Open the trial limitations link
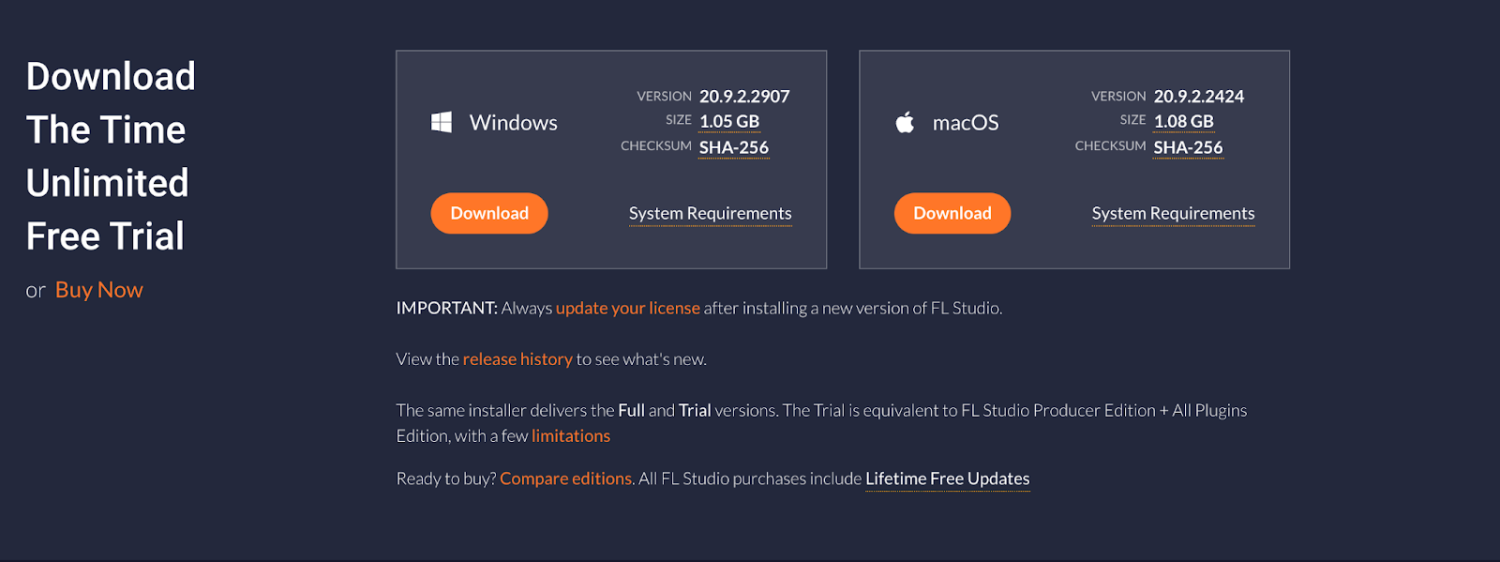This screenshot has width=1500, height=562. pyautogui.click(x=571, y=436)
